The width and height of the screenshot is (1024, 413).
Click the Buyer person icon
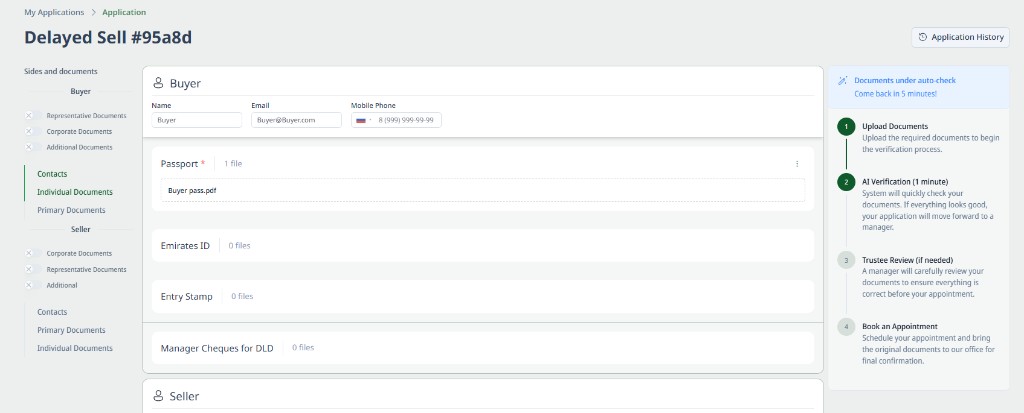tap(158, 83)
